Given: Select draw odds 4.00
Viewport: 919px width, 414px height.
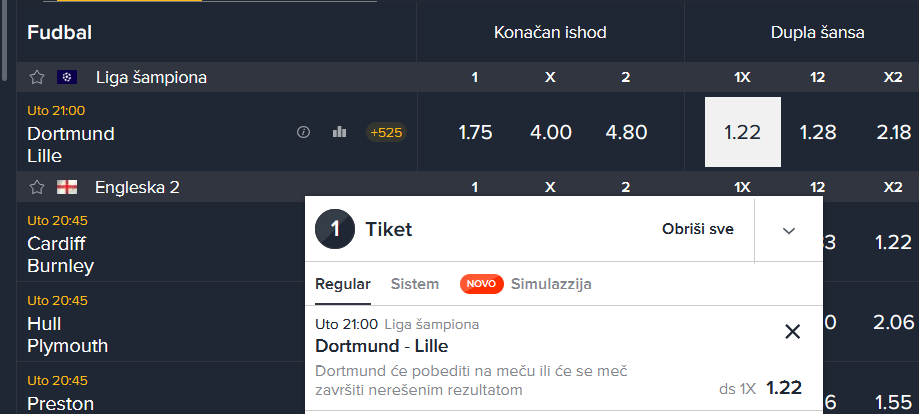Looking at the screenshot, I should point(550,132).
